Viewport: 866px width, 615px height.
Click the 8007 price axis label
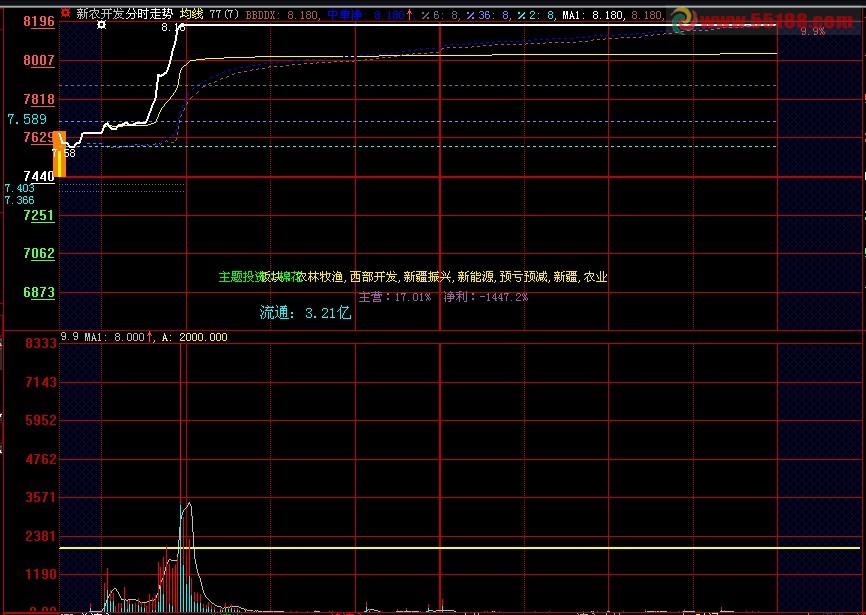39,60
